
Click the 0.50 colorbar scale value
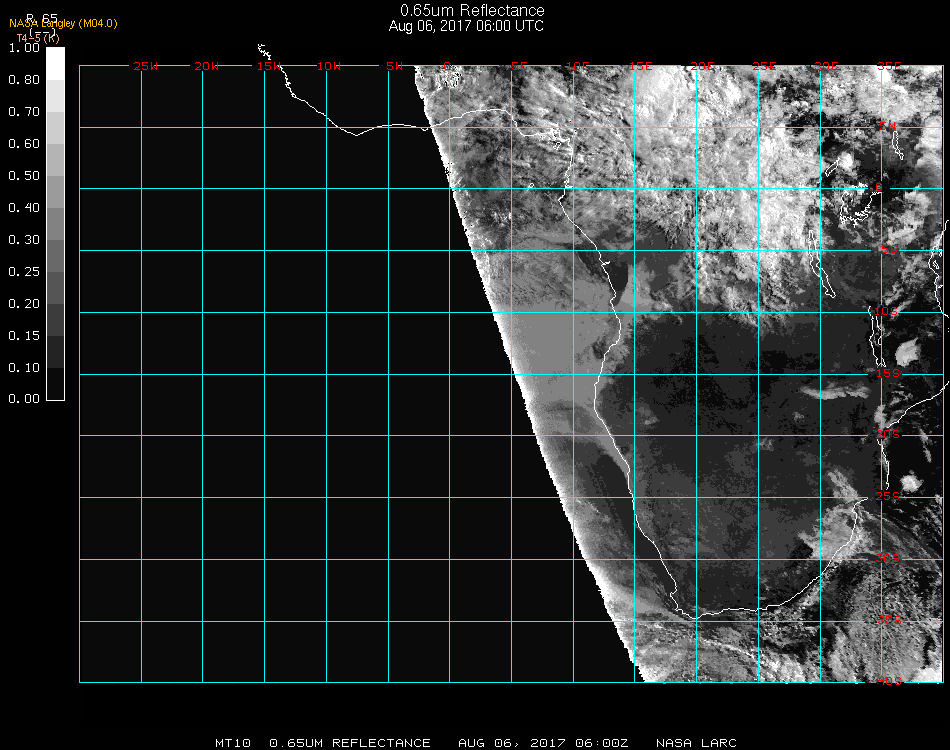click(x=24, y=176)
